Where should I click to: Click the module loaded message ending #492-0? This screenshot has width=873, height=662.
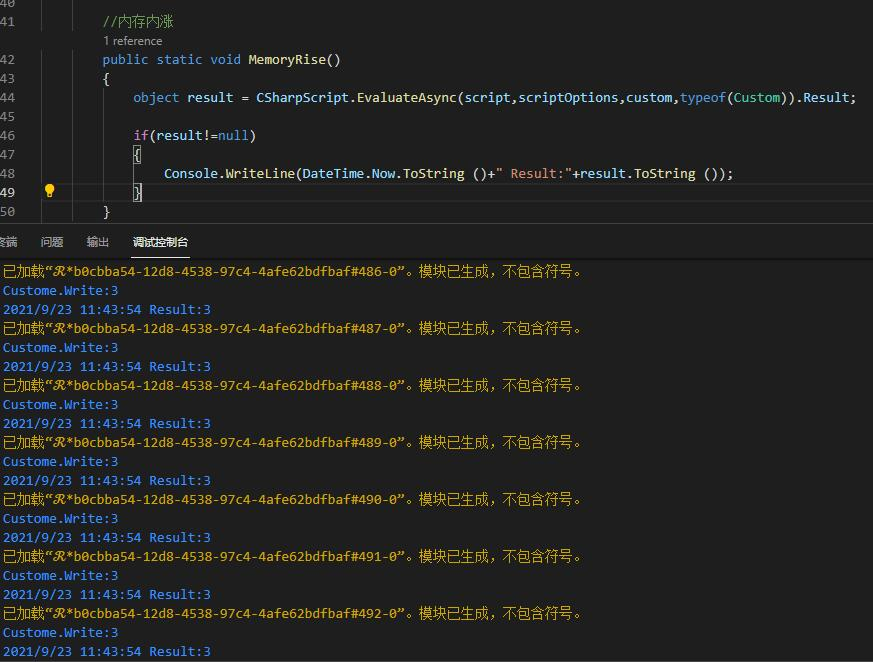(292, 614)
